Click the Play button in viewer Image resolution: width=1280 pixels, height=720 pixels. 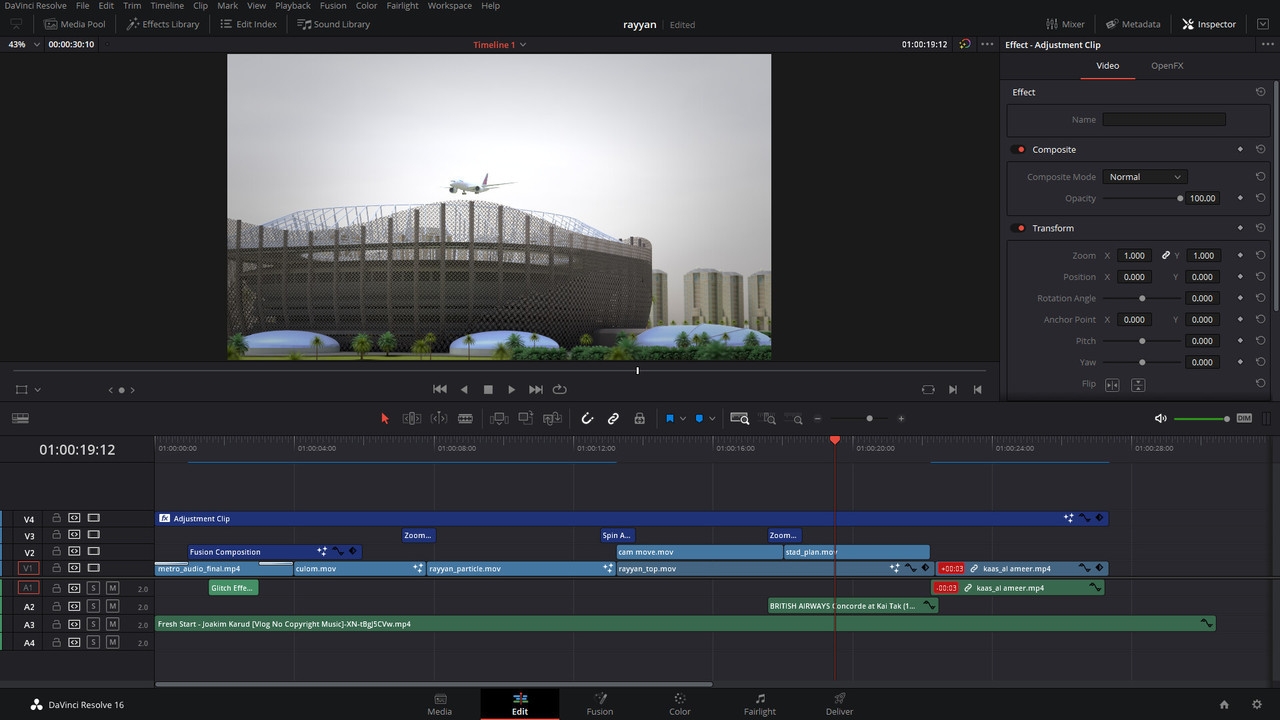tap(511, 390)
